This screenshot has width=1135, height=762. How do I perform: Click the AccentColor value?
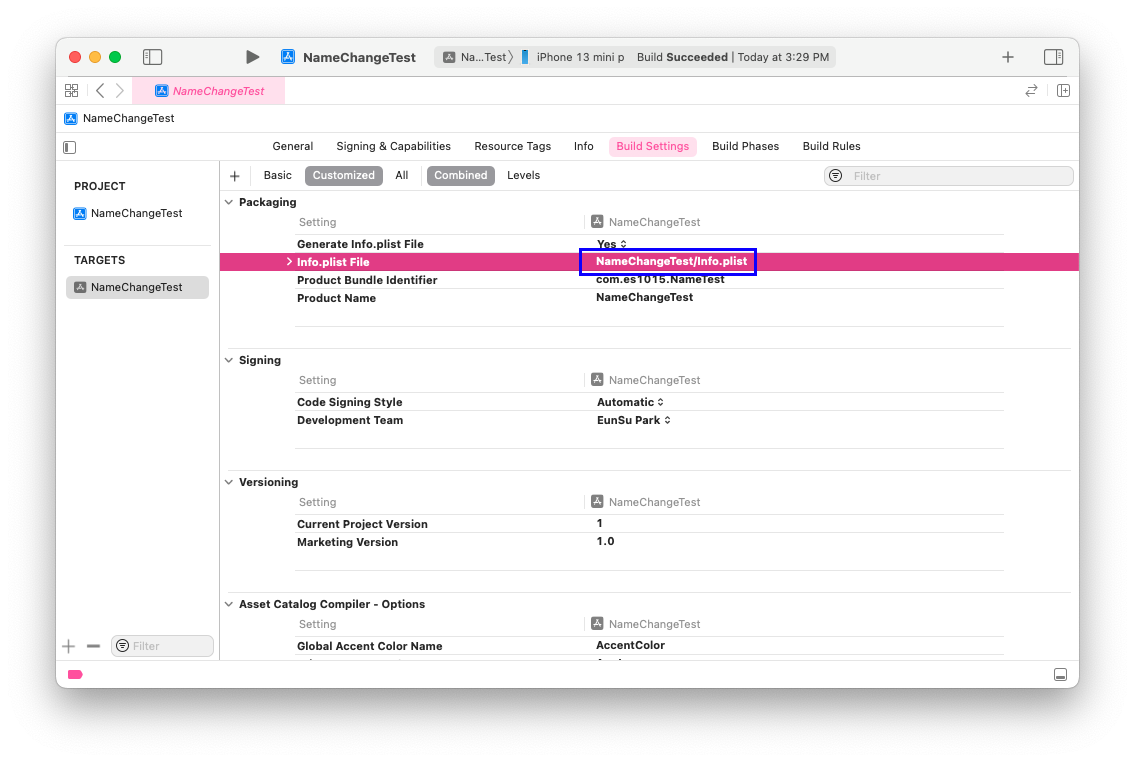coord(630,645)
